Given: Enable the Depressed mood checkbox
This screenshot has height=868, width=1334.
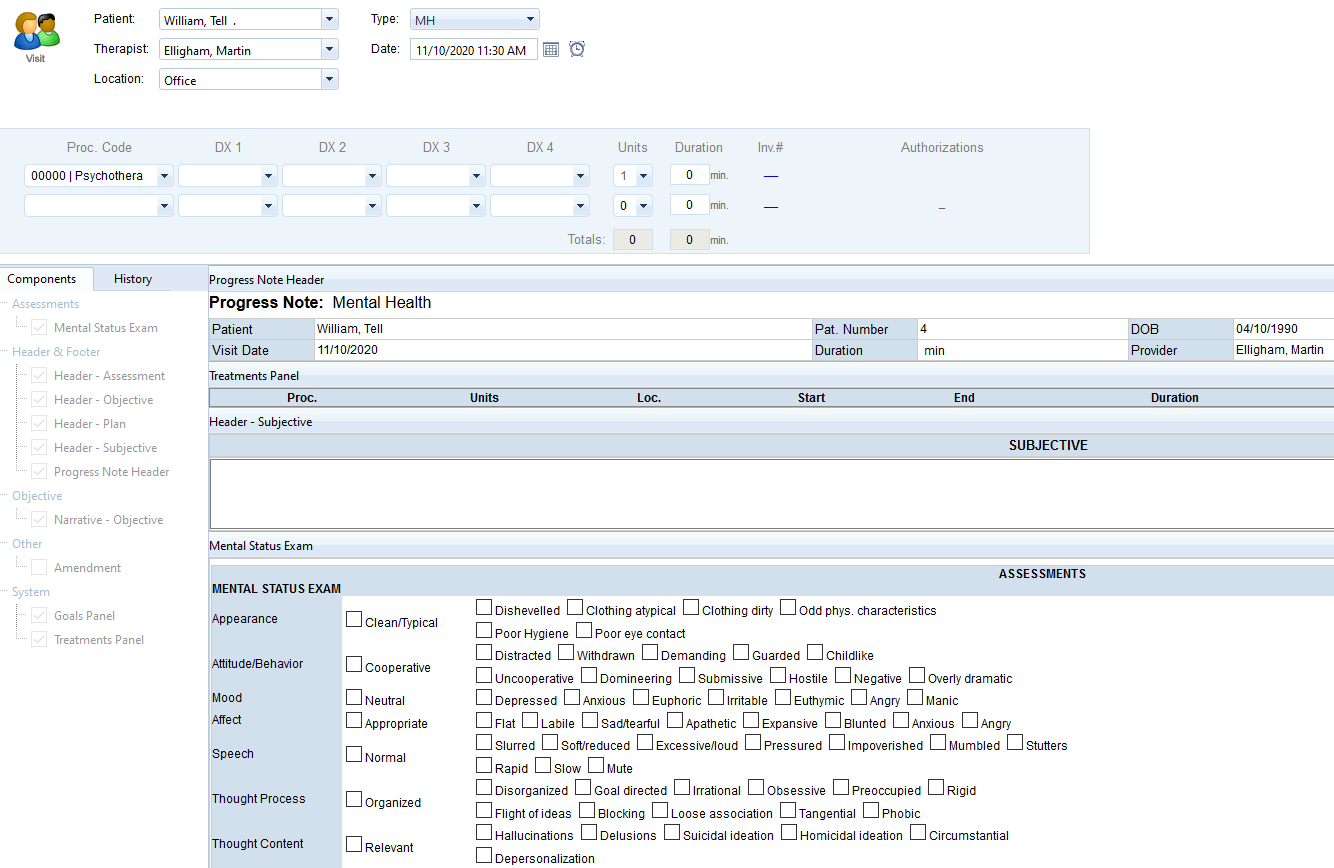Looking at the screenshot, I should [484, 698].
